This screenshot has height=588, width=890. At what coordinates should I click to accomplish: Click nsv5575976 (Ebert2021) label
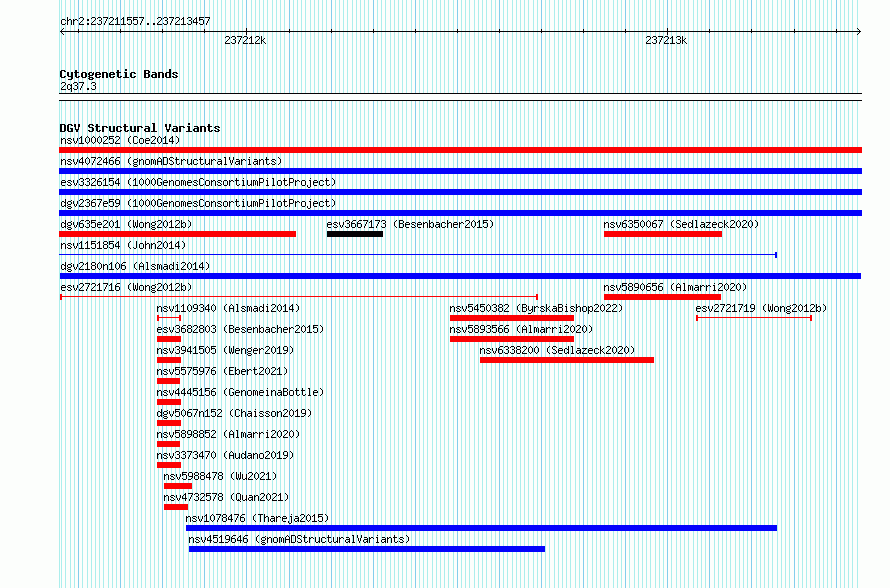coord(222,371)
